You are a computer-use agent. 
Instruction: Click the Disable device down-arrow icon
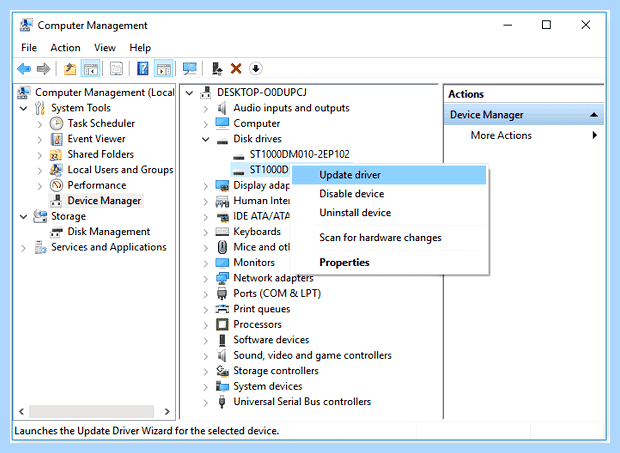[x=256, y=69]
